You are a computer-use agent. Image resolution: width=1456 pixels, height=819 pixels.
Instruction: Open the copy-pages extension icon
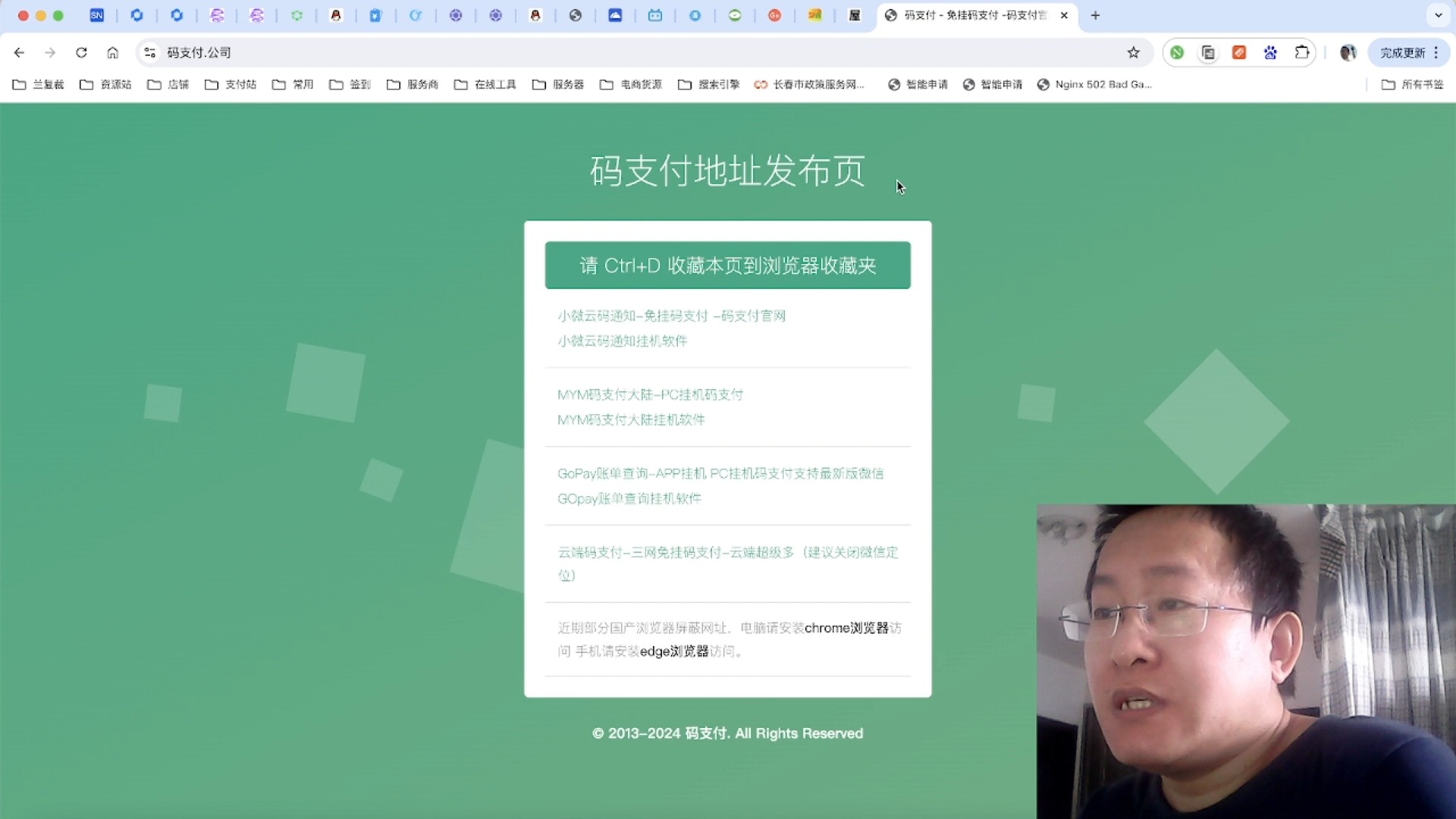point(1208,52)
